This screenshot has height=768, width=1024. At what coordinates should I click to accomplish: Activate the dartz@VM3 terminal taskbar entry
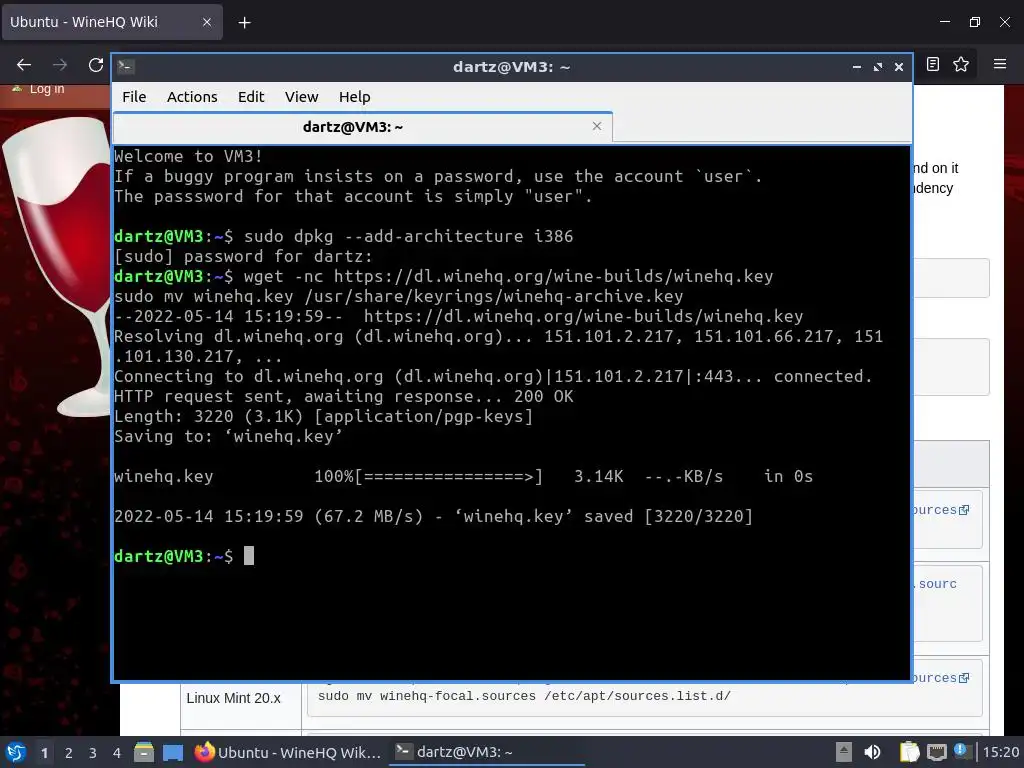point(487,752)
